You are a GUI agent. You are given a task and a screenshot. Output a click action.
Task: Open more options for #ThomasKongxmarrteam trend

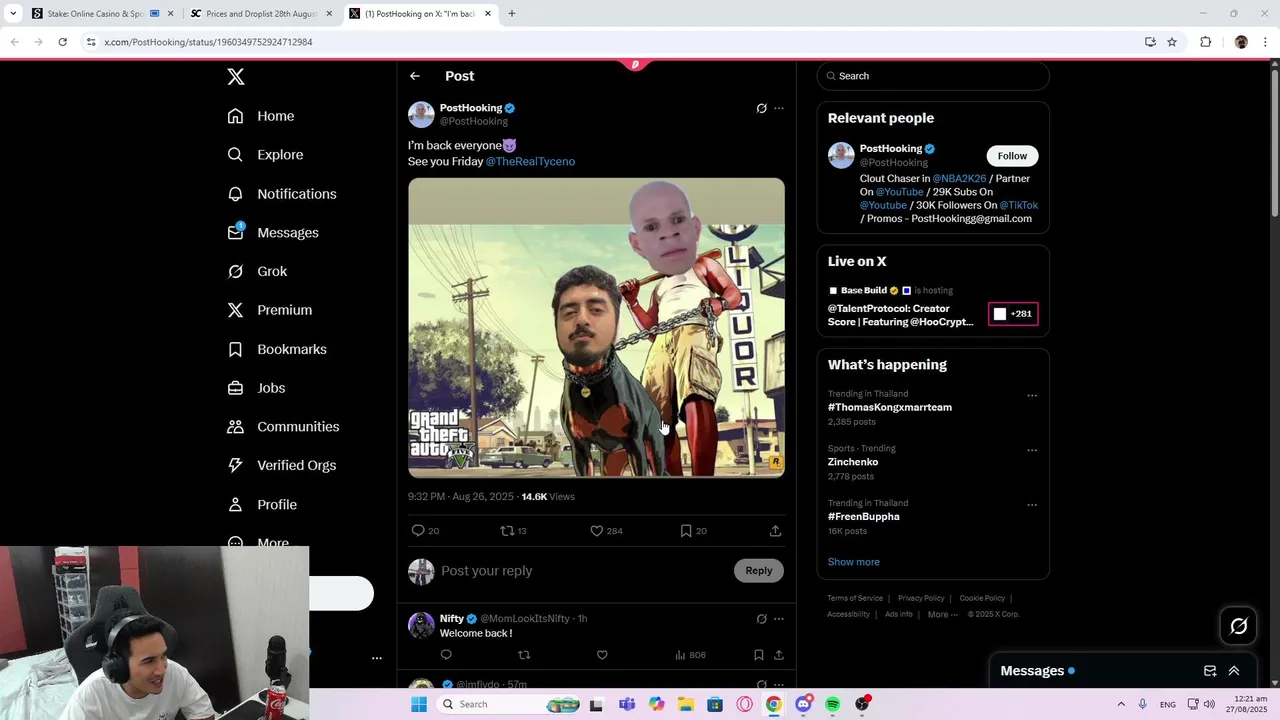pos(1032,396)
